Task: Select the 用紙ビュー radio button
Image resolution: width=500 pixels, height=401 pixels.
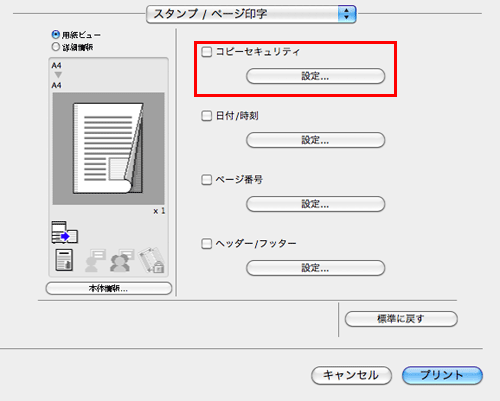Action: click(56, 34)
